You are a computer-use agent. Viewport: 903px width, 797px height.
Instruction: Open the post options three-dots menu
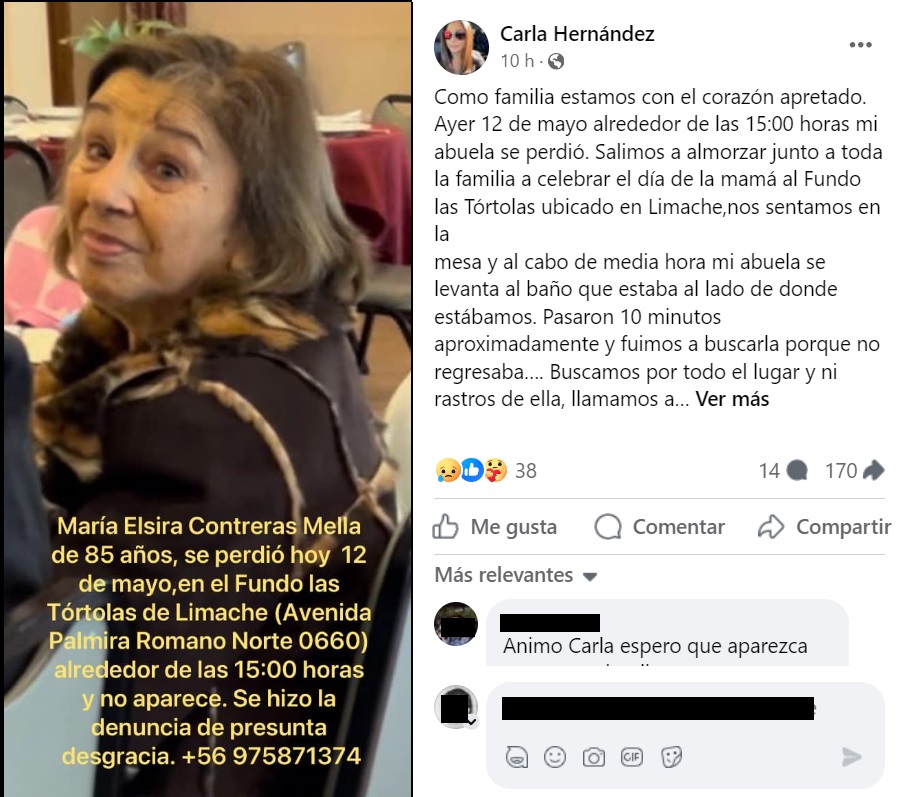pyautogui.click(x=860, y=45)
